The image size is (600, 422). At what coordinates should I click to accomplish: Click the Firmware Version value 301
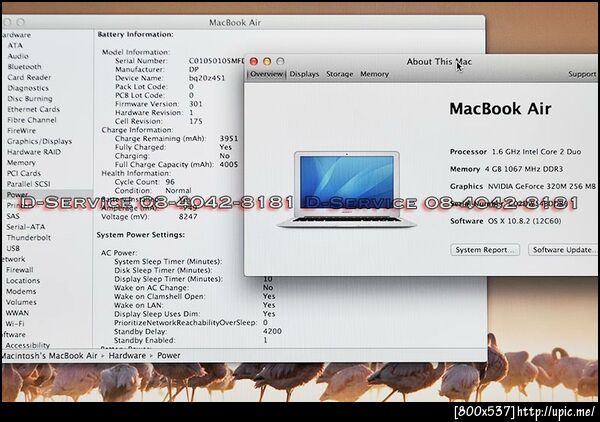(x=196, y=104)
